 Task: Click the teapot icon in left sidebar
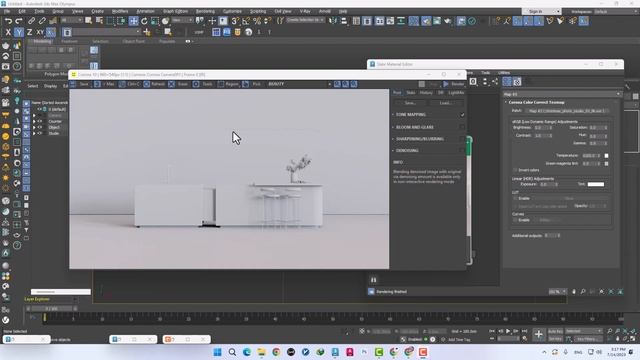[6, 46]
